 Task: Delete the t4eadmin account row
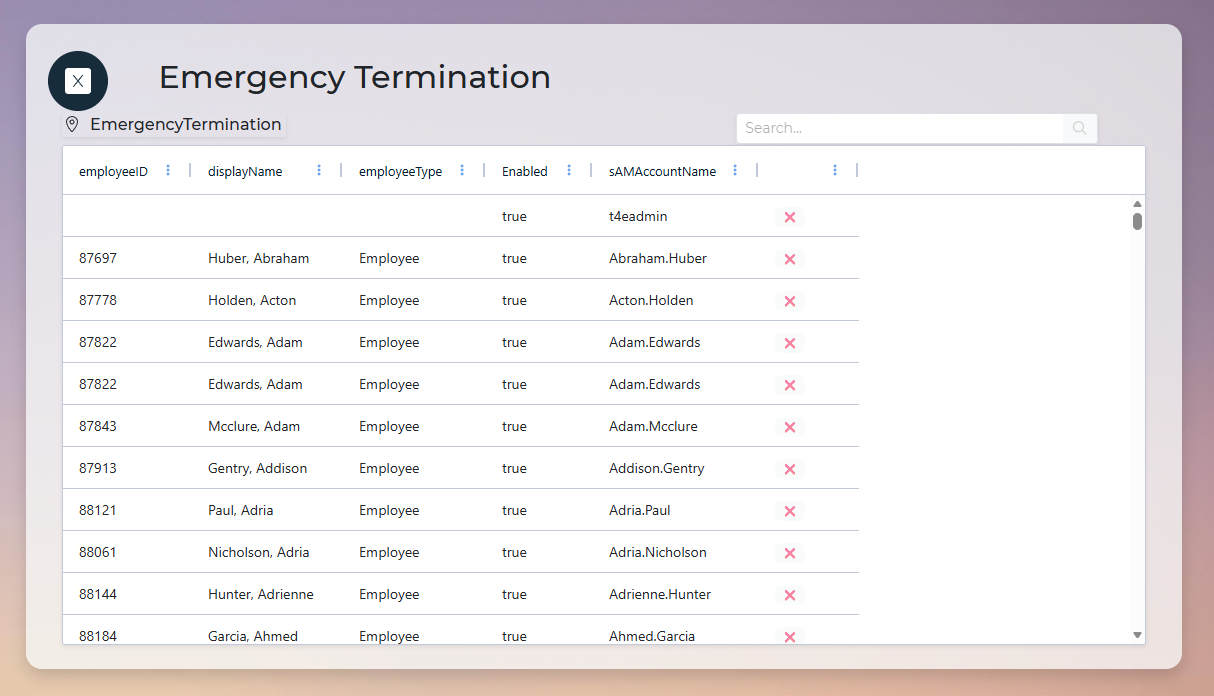[x=789, y=217]
